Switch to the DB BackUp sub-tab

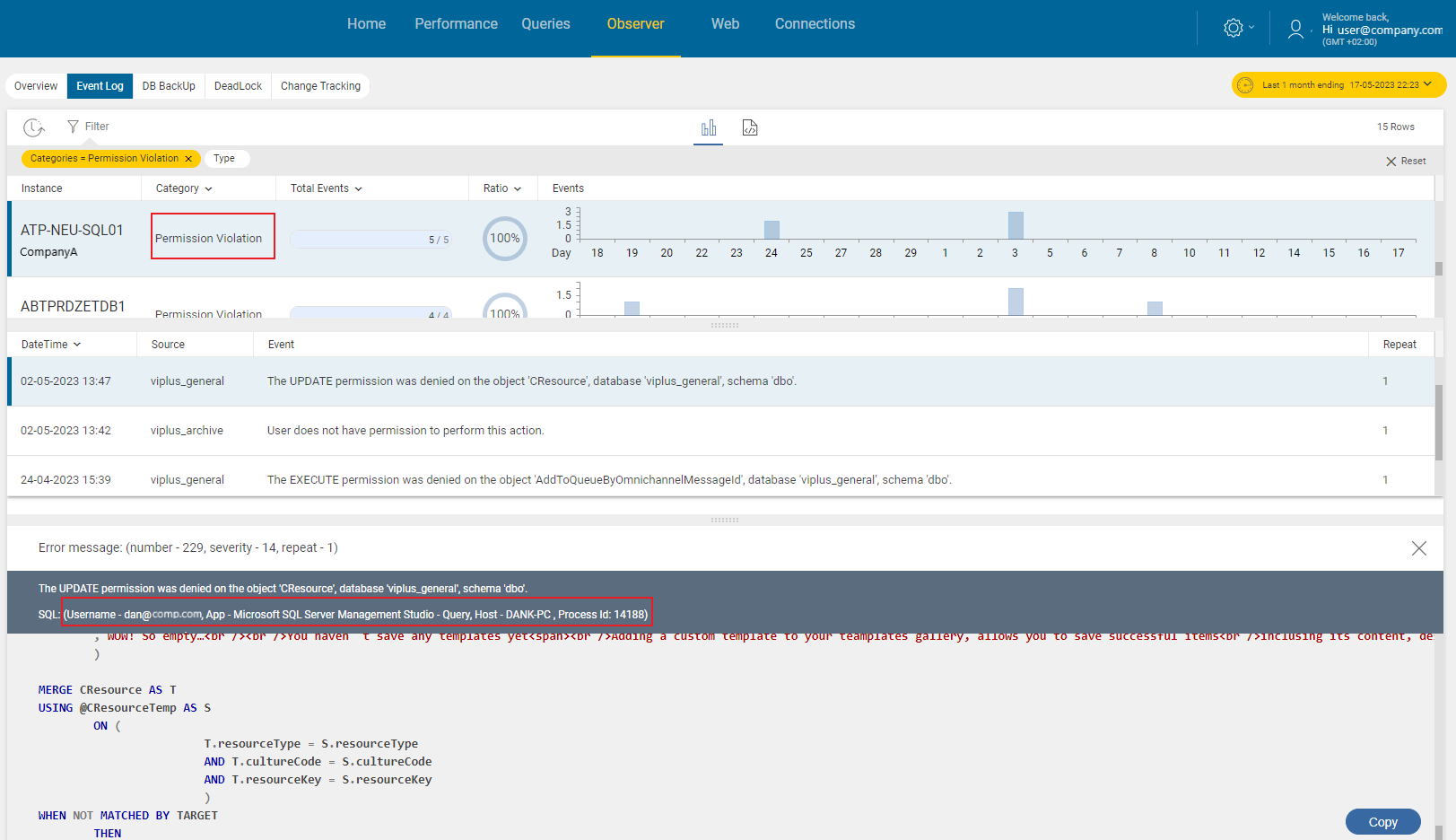(x=169, y=86)
